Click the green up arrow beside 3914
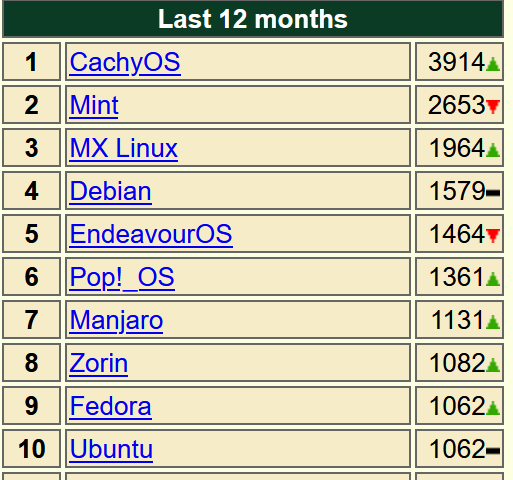Viewport: 513px width, 480px height. pyautogui.click(x=493, y=64)
